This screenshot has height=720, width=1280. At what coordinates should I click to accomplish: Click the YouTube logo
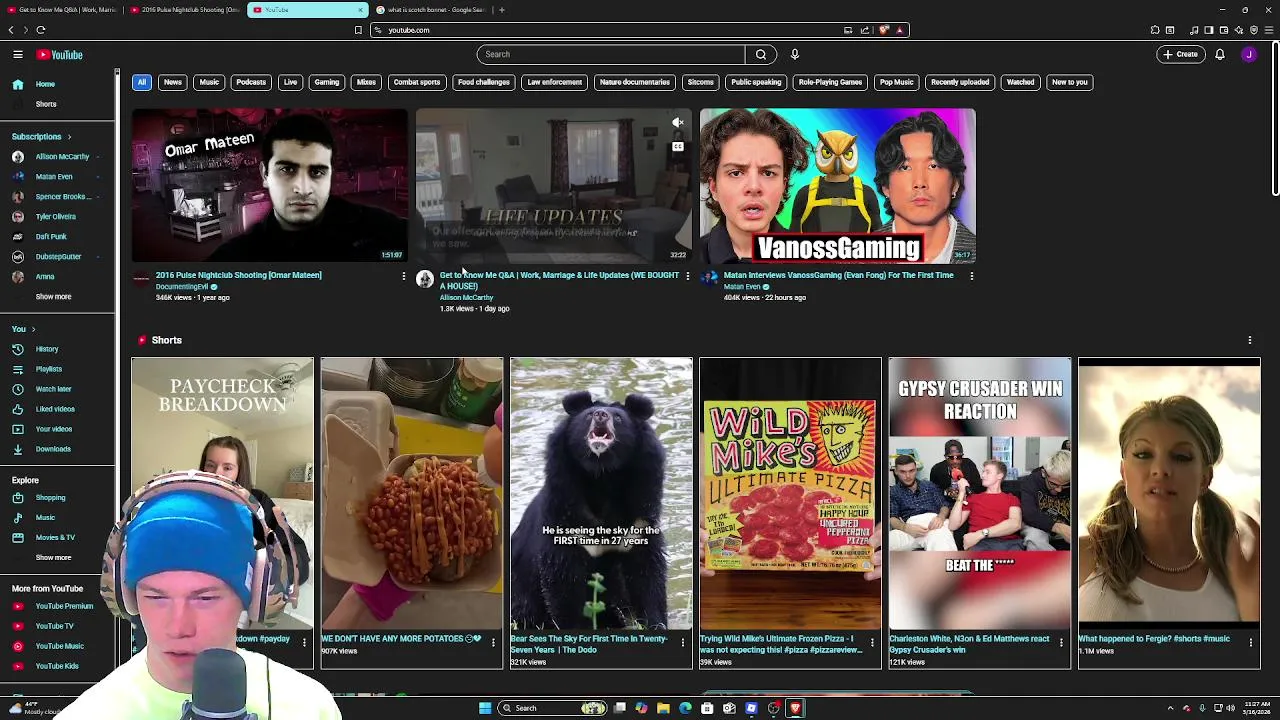pos(60,55)
